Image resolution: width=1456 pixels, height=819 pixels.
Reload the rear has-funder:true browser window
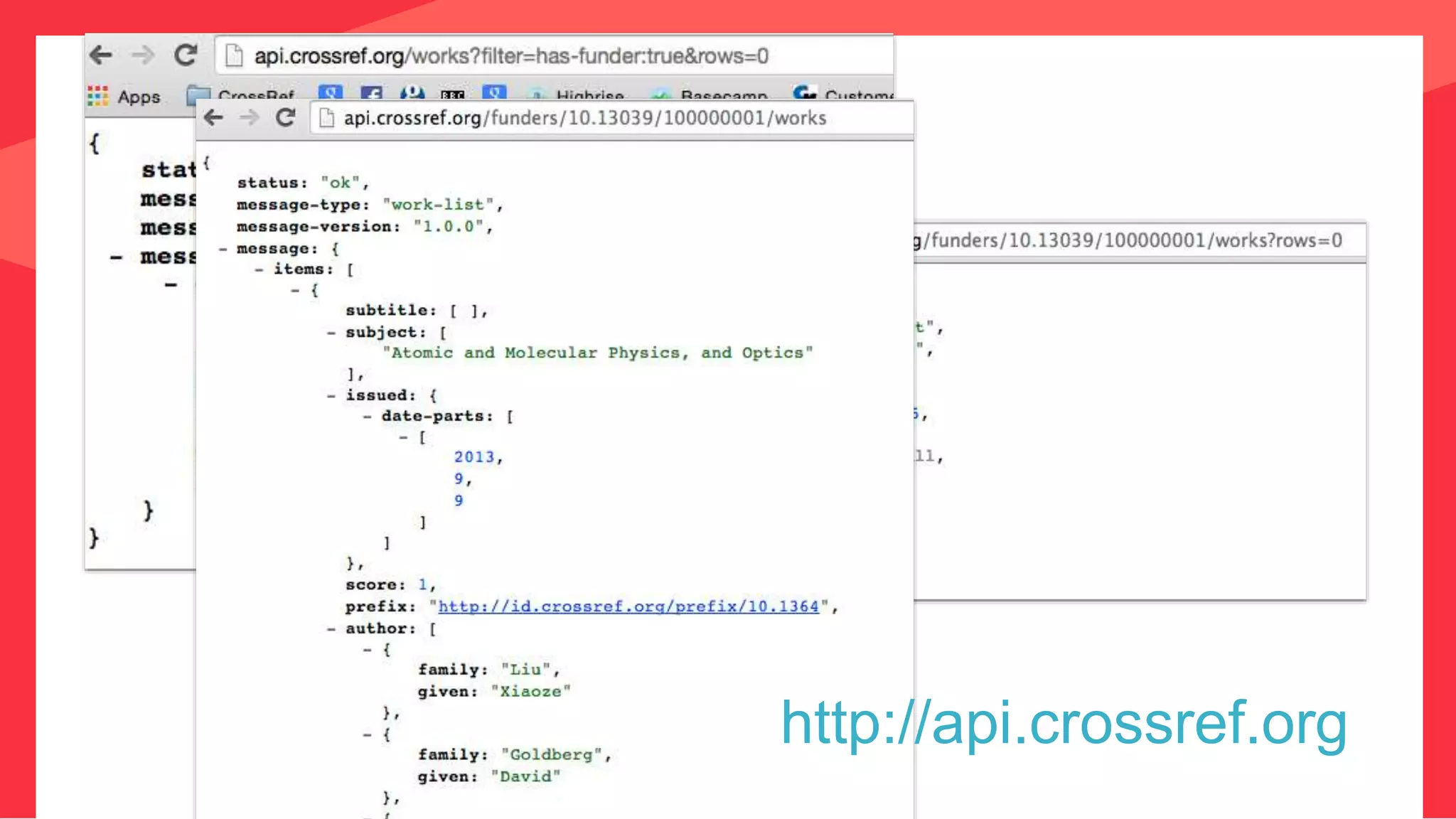coord(186,55)
